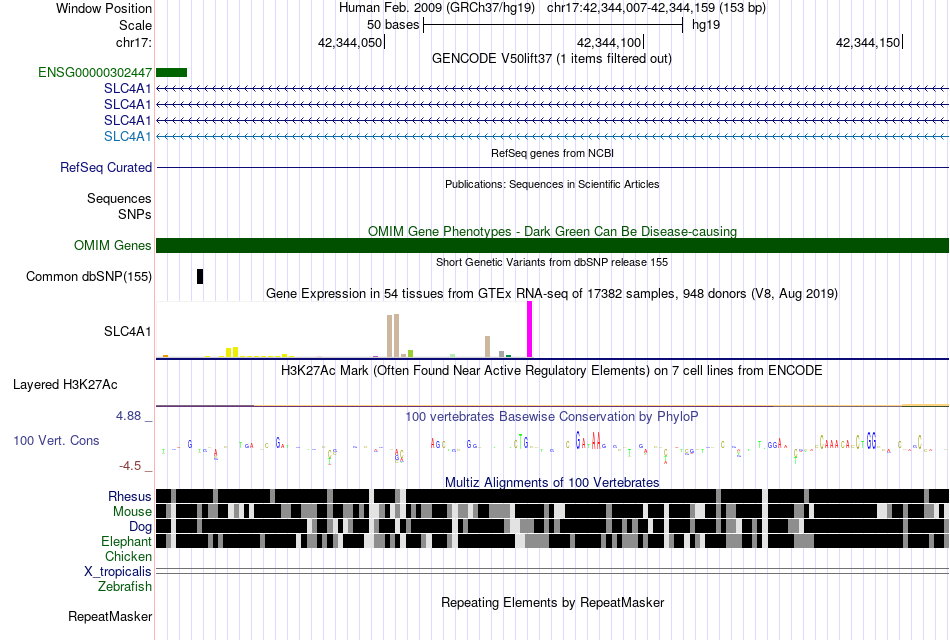Click the Mouse alignment label
The height and width of the screenshot is (640, 950).
tap(132, 512)
